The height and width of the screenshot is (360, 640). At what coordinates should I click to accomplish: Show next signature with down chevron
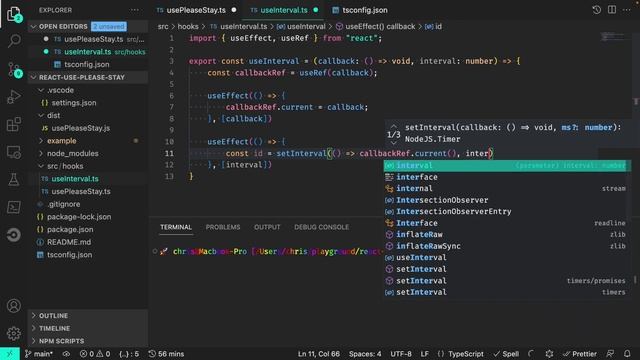click(393, 143)
